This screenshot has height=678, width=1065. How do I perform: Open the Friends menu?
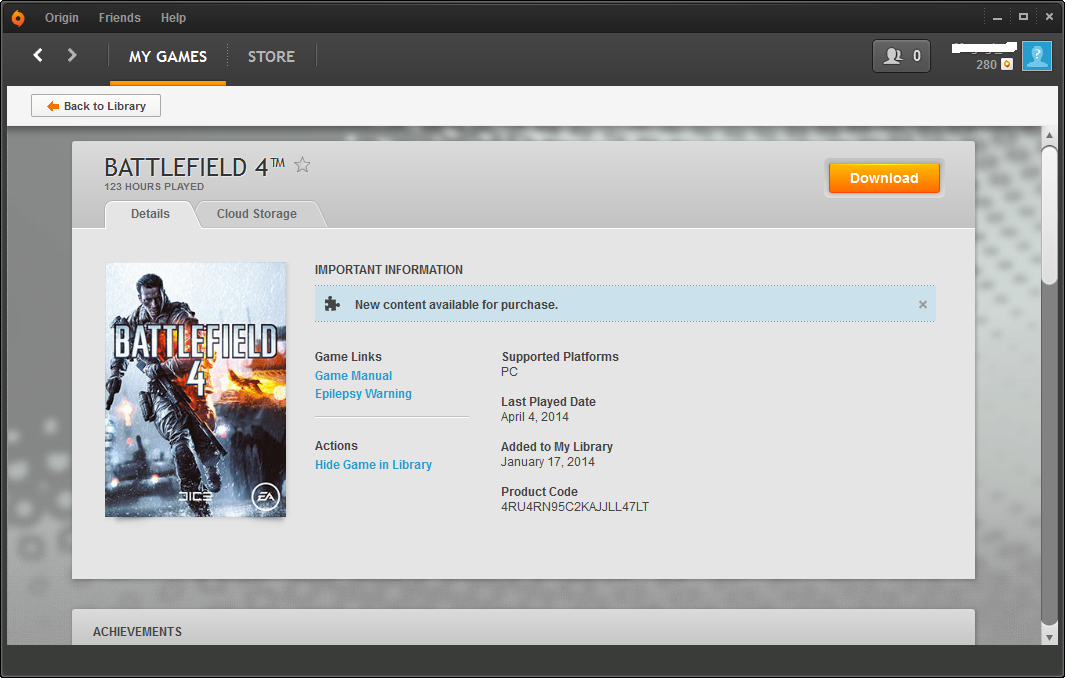coord(120,18)
